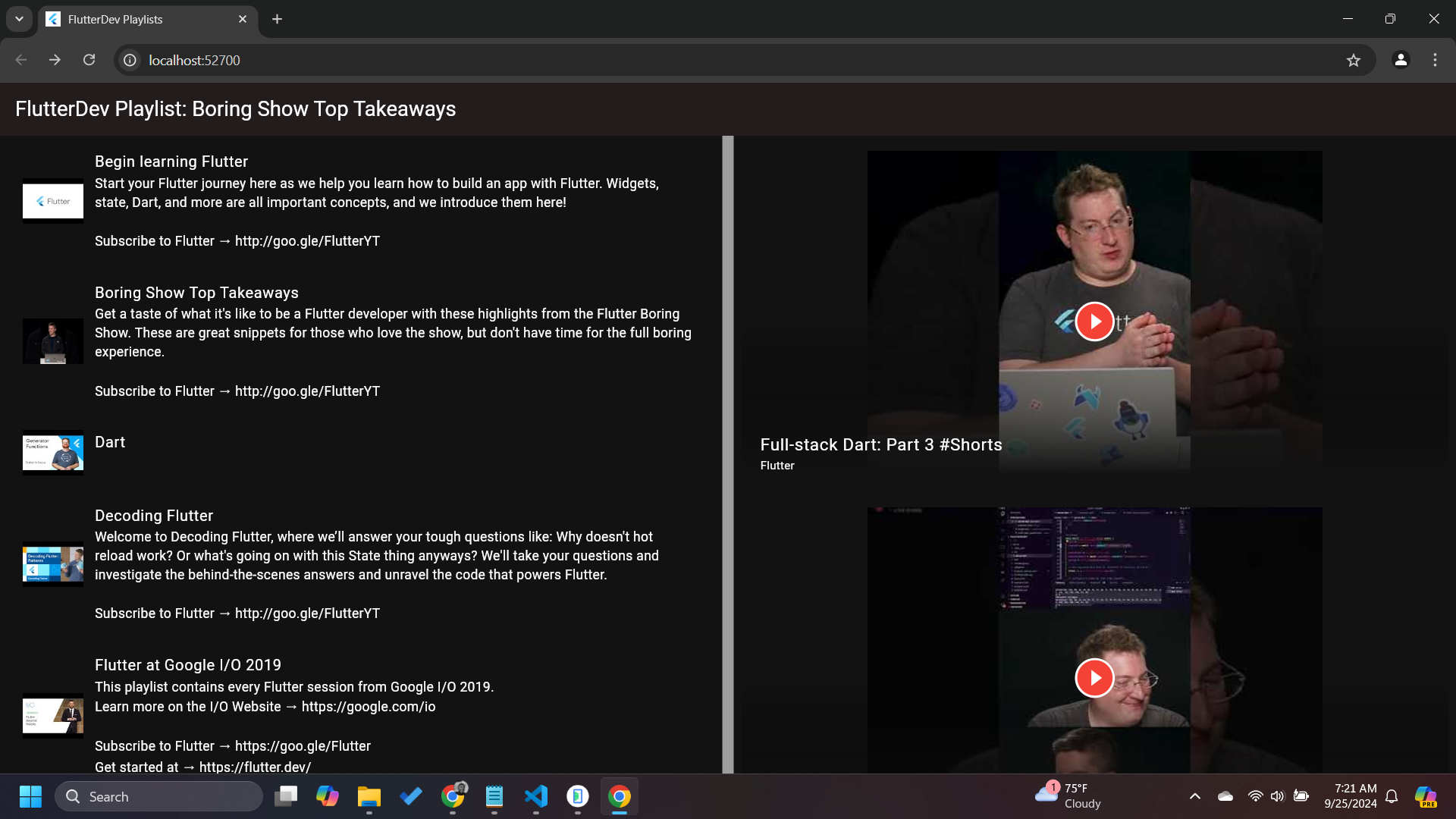Show hidden system tray icons chevron

pos(1194,796)
